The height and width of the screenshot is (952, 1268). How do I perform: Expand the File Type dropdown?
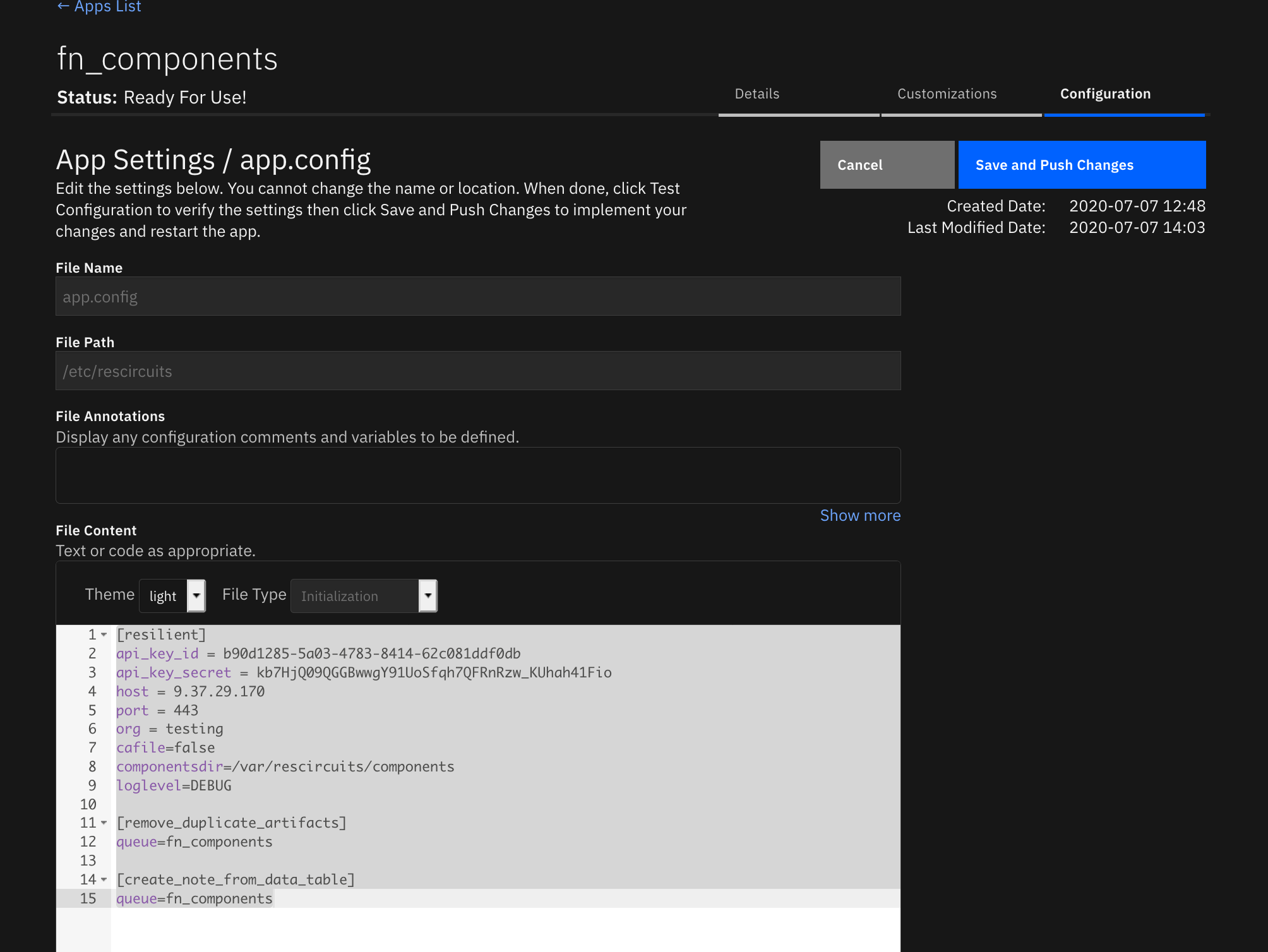pyautogui.click(x=427, y=595)
